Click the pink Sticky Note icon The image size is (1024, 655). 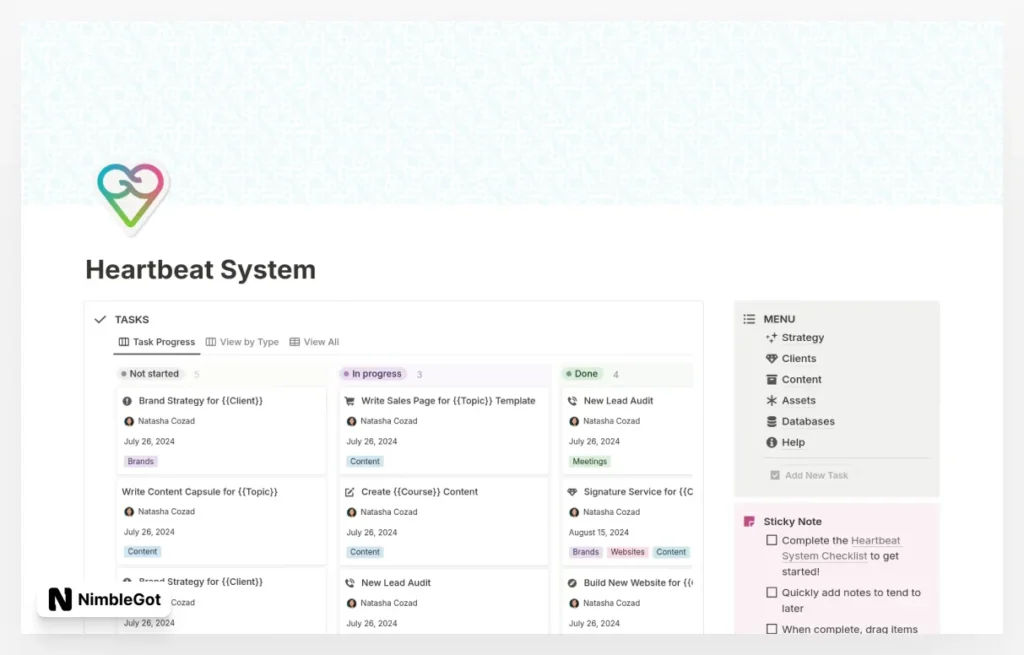tap(749, 521)
